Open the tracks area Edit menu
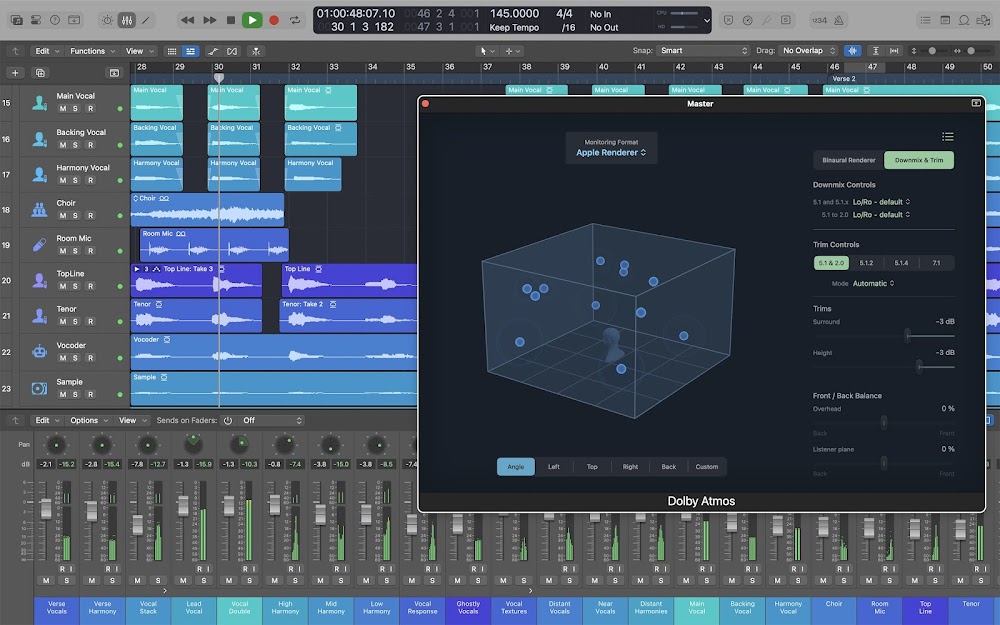This screenshot has width=1000, height=625. [47, 51]
